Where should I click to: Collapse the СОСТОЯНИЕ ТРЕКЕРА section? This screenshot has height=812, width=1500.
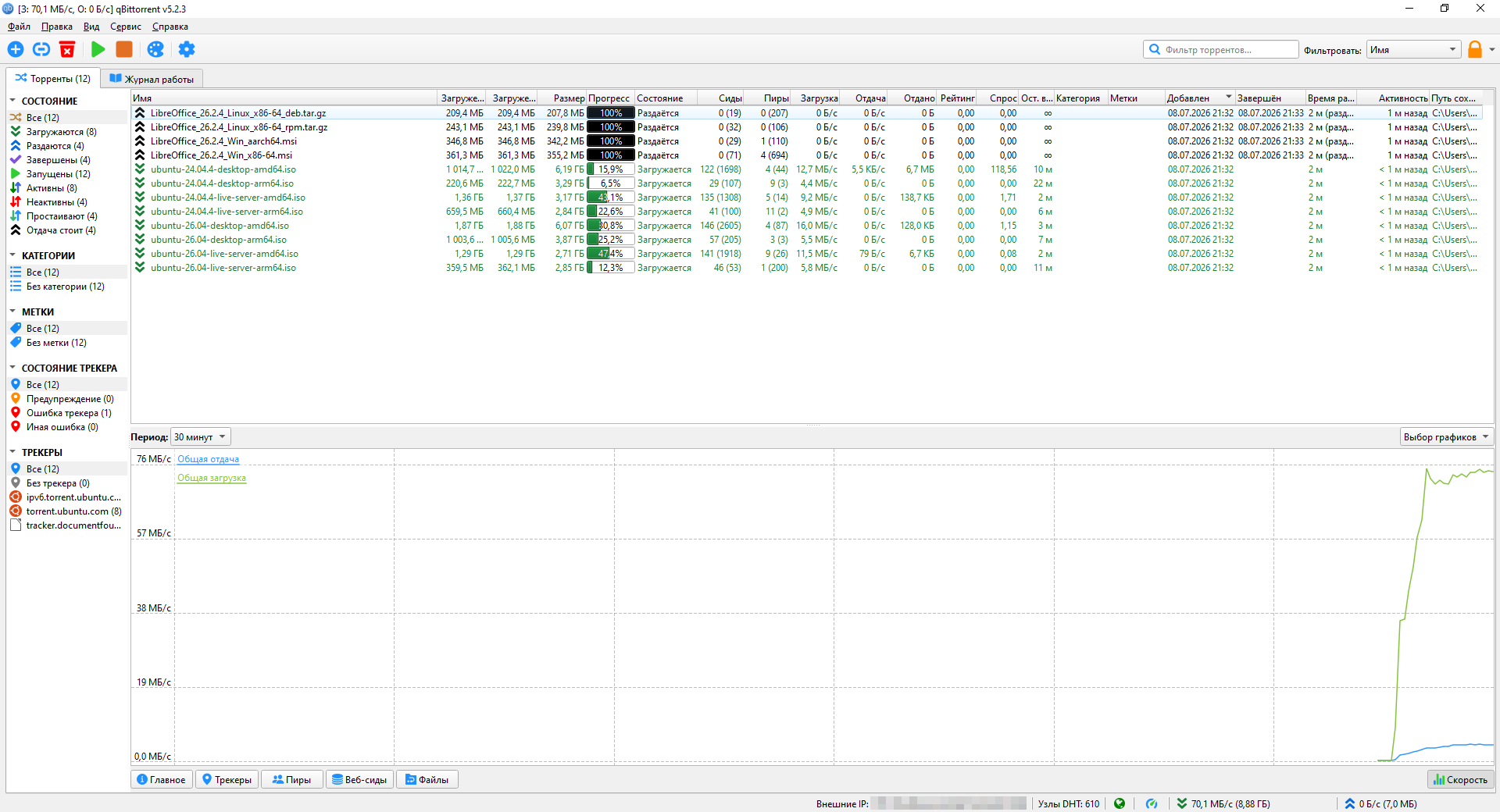click(x=12, y=368)
